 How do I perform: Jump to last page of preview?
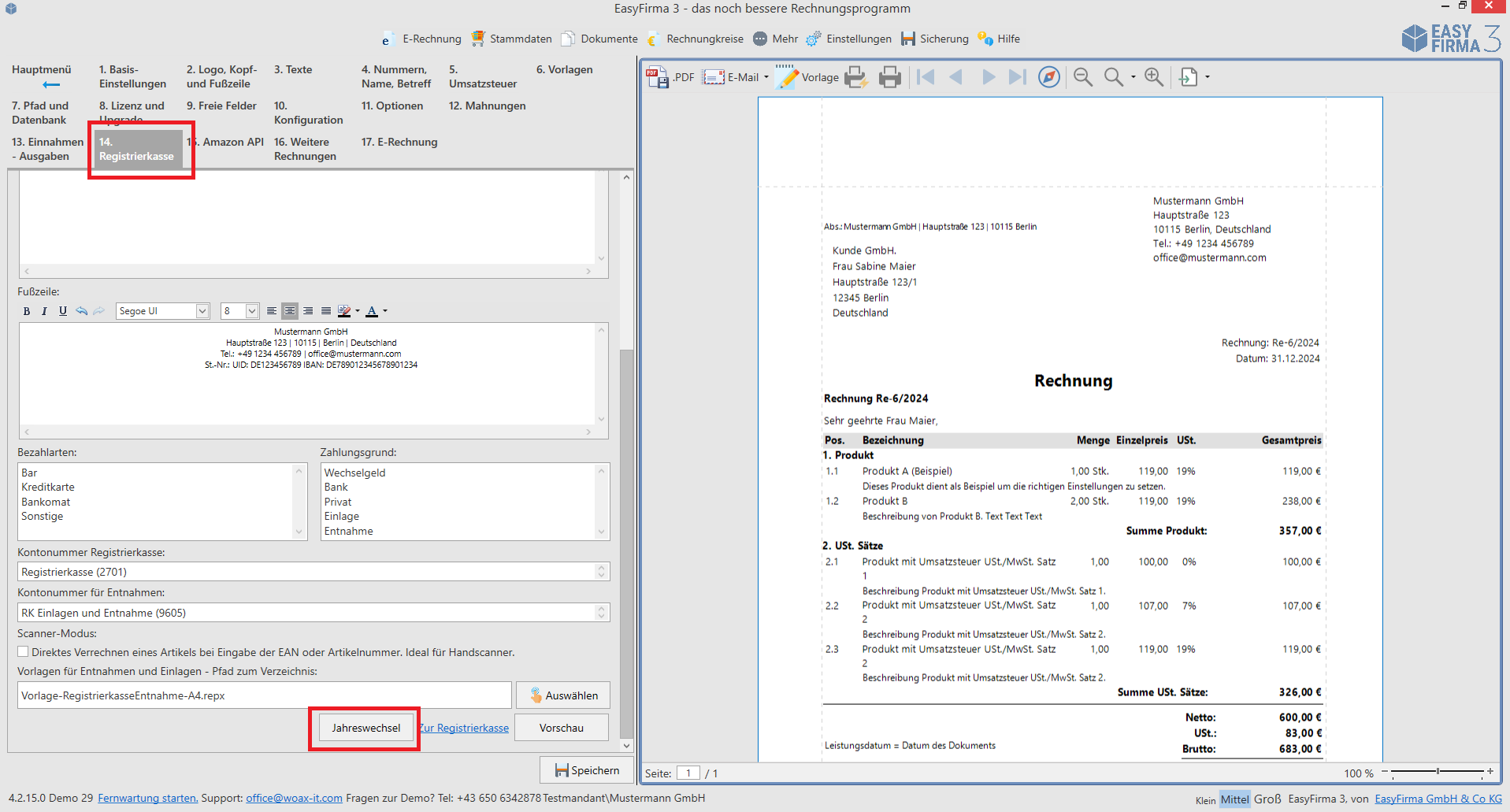pos(1018,77)
